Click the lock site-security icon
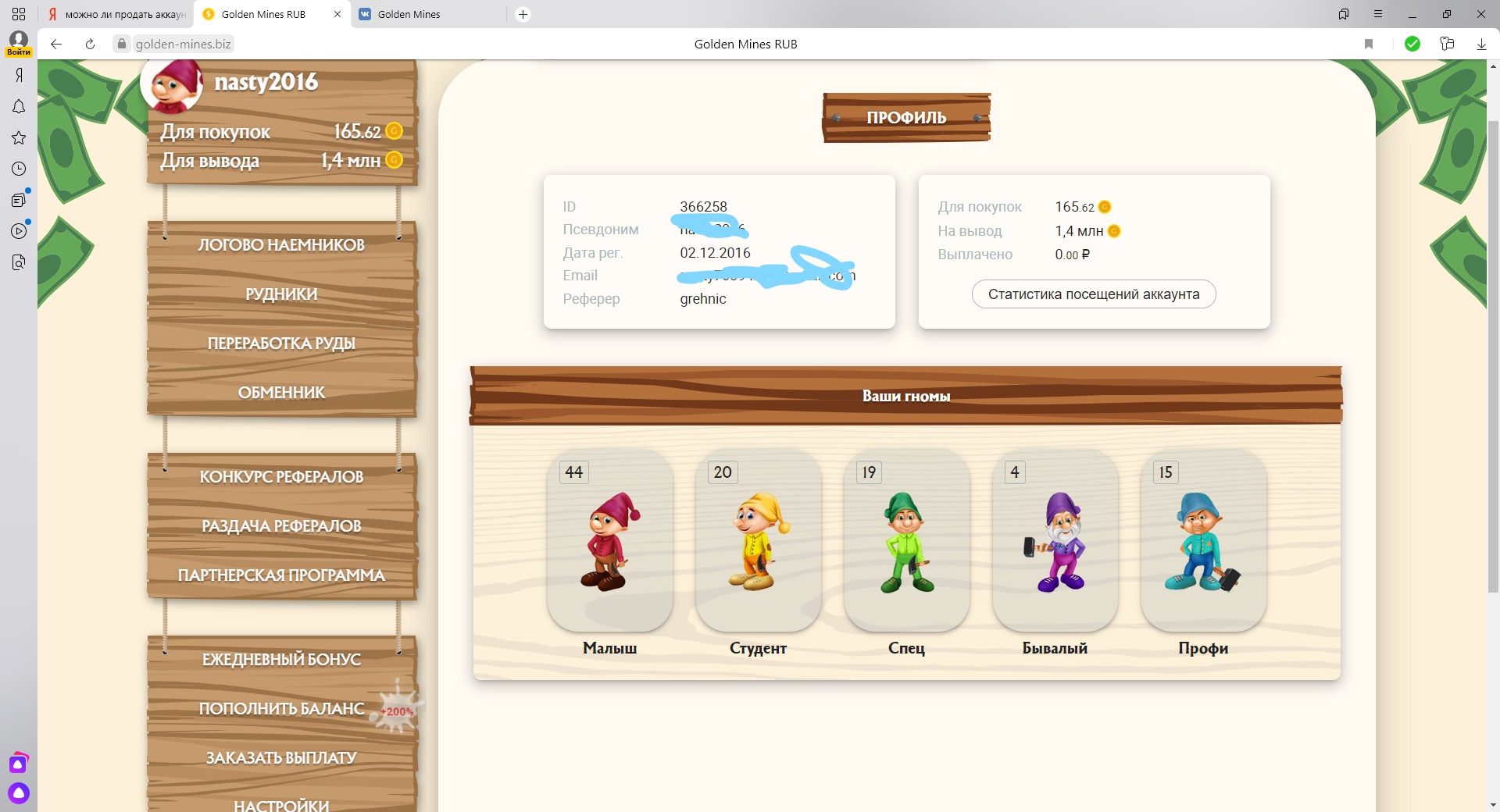This screenshot has width=1500, height=812. [121, 44]
